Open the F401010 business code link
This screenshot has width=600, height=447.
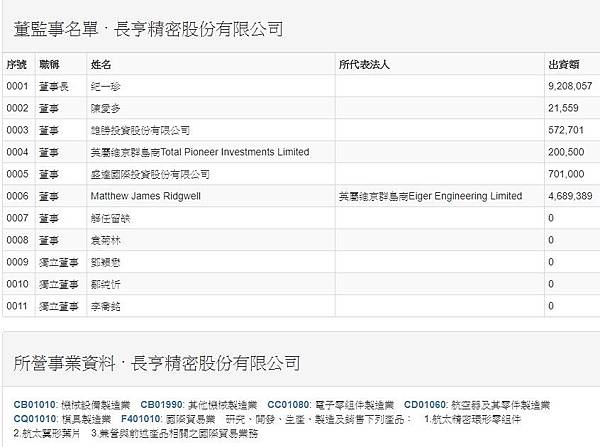(141, 419)
